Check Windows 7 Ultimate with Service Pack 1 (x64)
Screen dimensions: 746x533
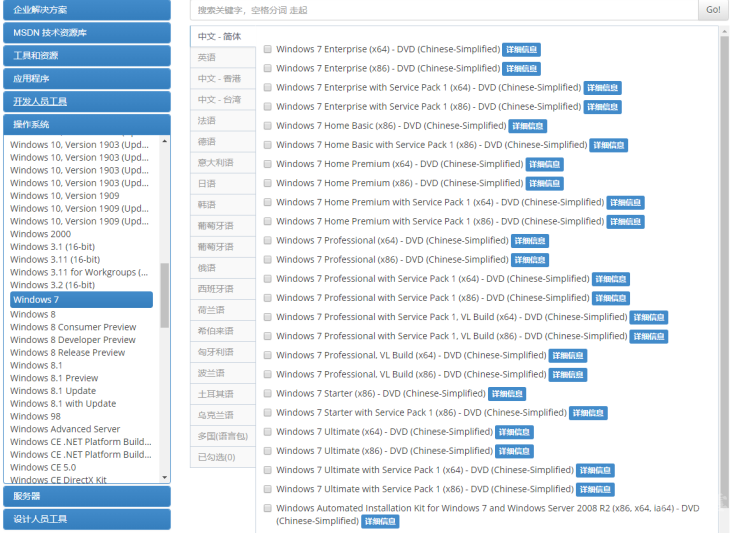click(x=268, y=470)
